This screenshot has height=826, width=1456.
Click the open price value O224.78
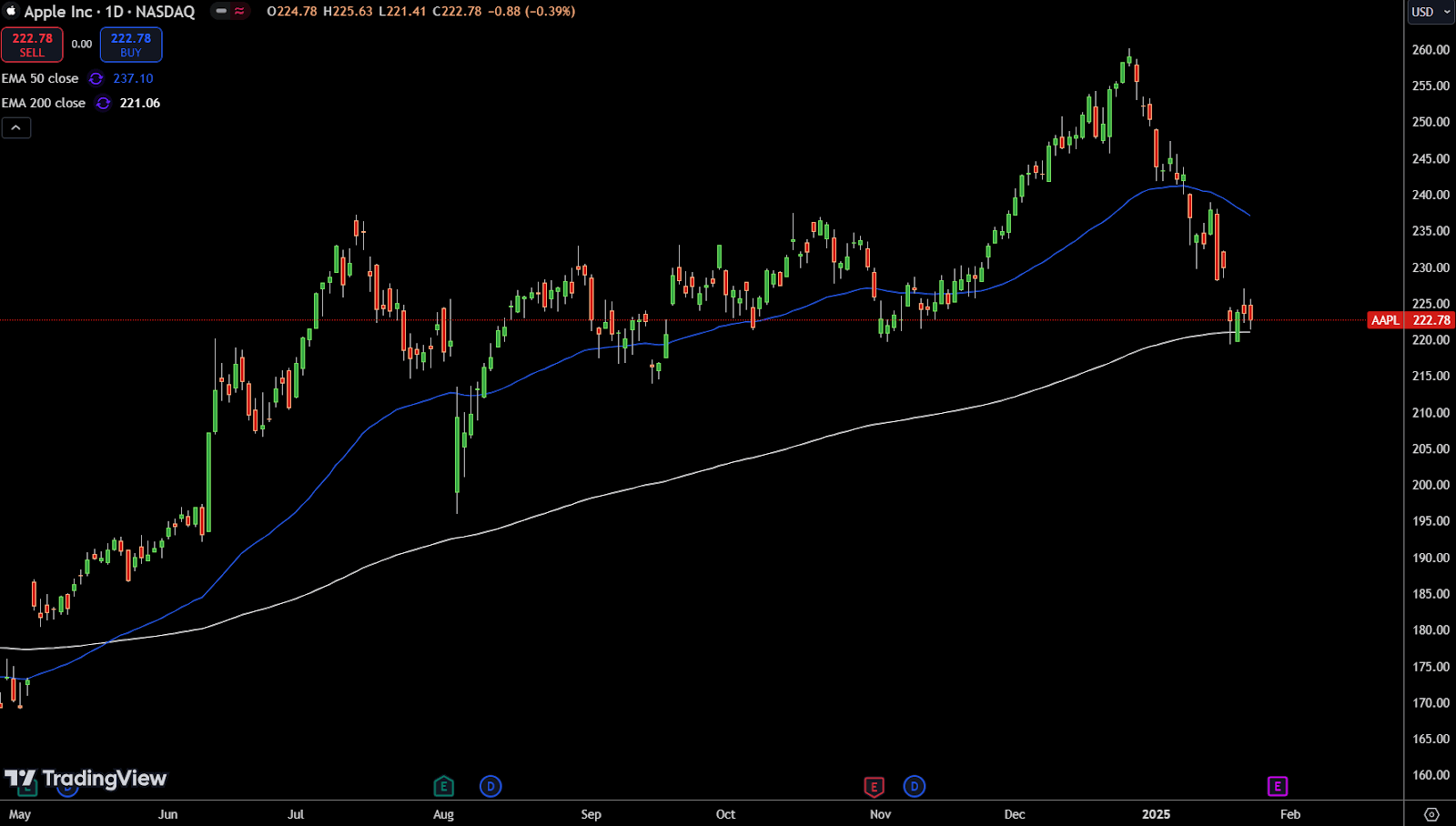(292, 11)
